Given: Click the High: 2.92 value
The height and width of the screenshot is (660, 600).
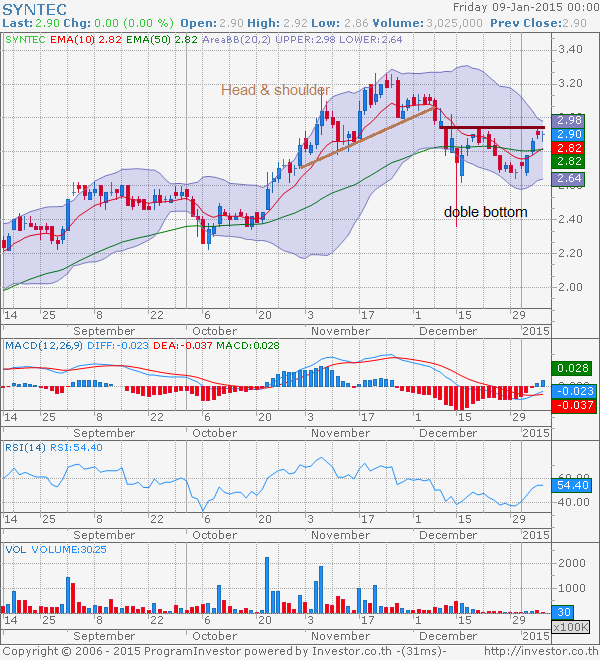Looking at the screenshot, I should [x=278, y=23].
